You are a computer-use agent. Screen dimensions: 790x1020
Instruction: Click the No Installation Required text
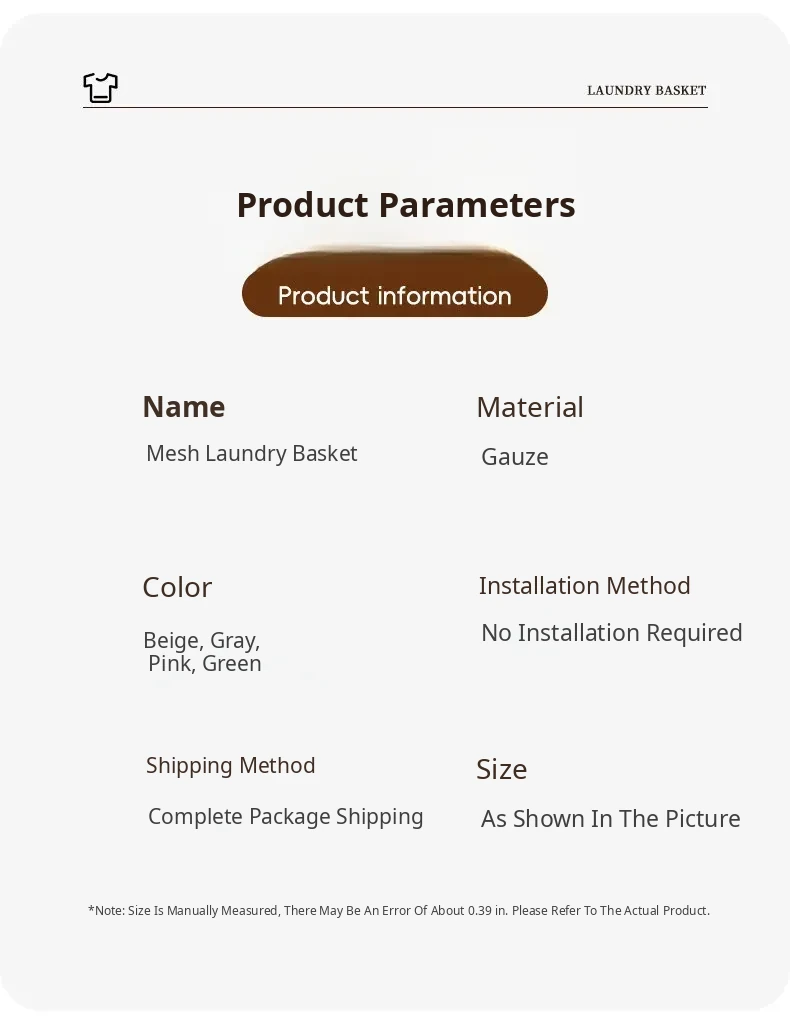(x=611, y=633)
